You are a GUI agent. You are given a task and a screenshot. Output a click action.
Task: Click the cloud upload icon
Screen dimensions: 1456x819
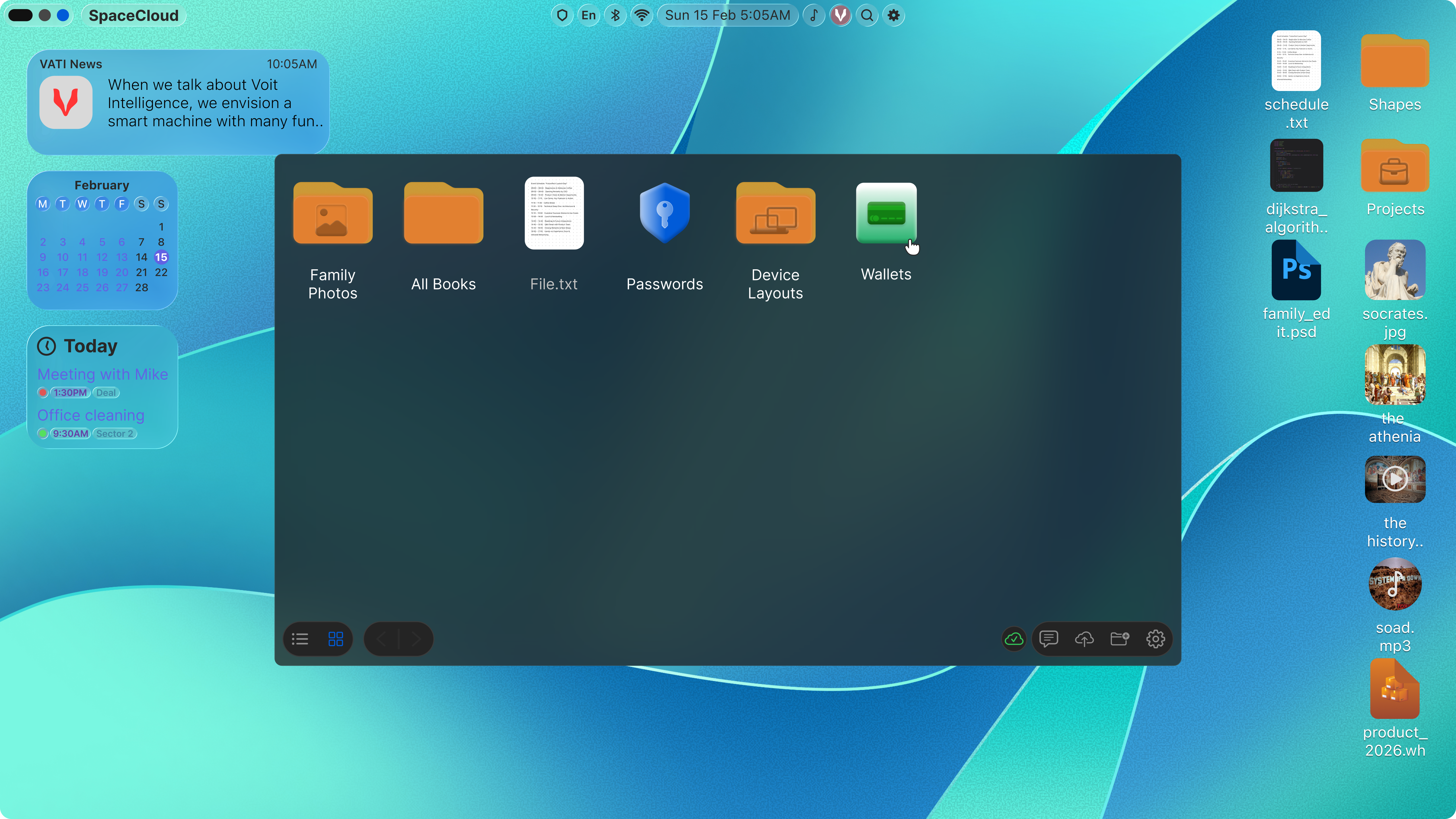[1084, 639]
